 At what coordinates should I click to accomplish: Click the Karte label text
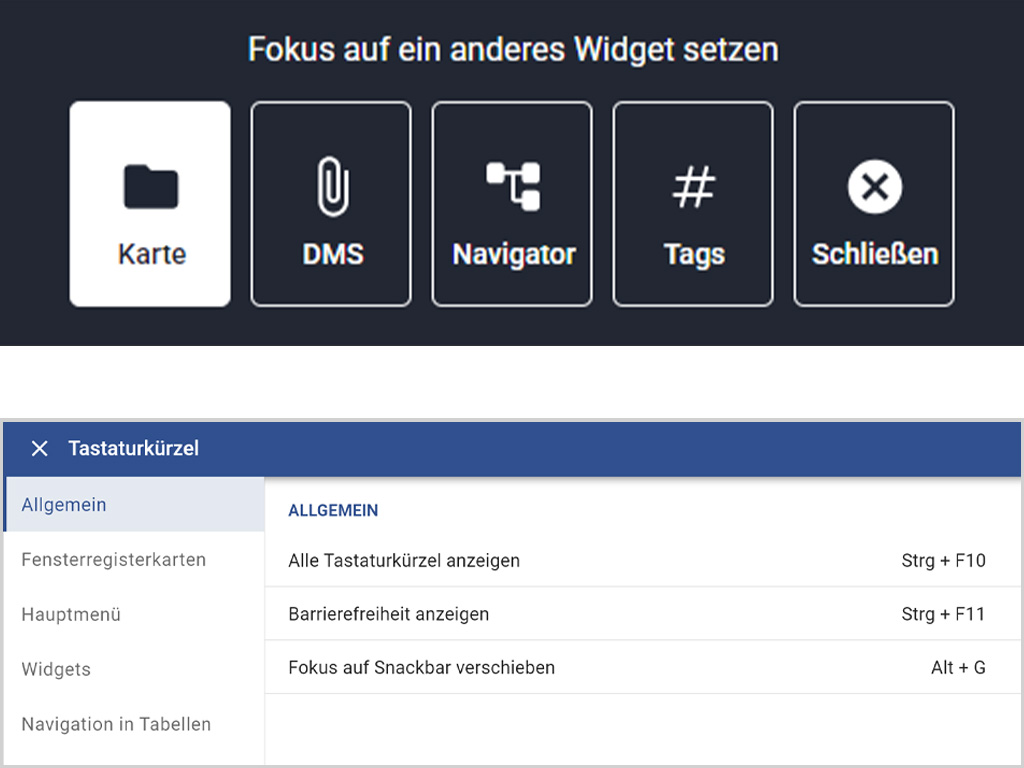tap(151, 254)
